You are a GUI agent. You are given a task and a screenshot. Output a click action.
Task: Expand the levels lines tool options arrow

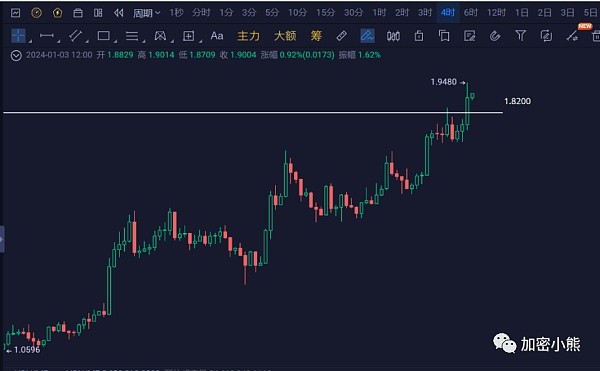143,41
